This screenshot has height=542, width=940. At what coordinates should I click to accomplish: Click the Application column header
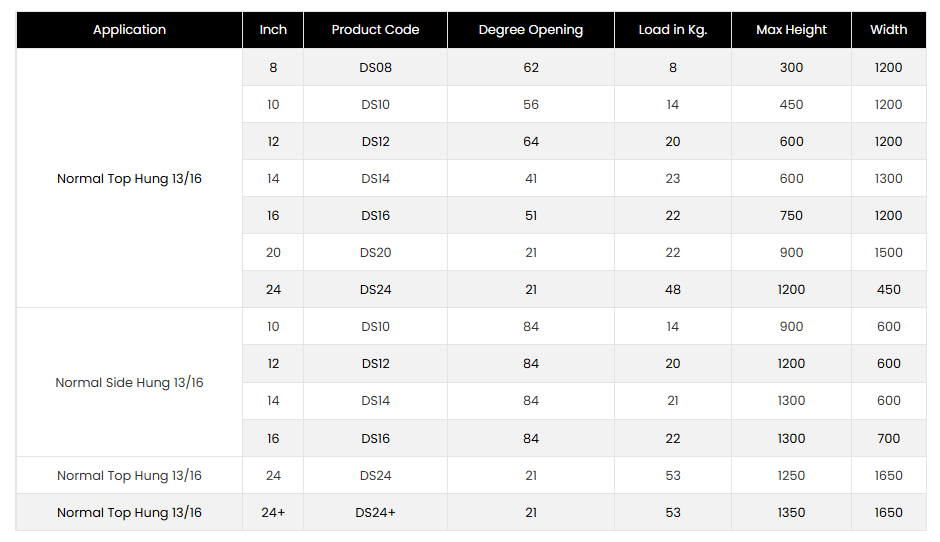coord(129,30)
